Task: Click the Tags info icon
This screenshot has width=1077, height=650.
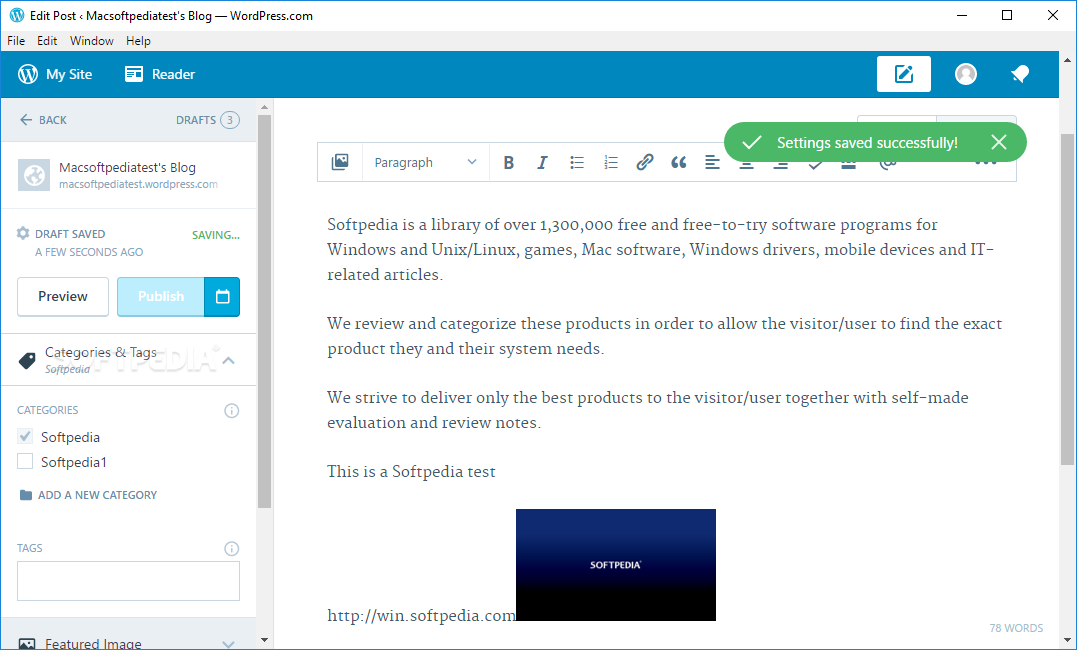Action: (231, 548)
